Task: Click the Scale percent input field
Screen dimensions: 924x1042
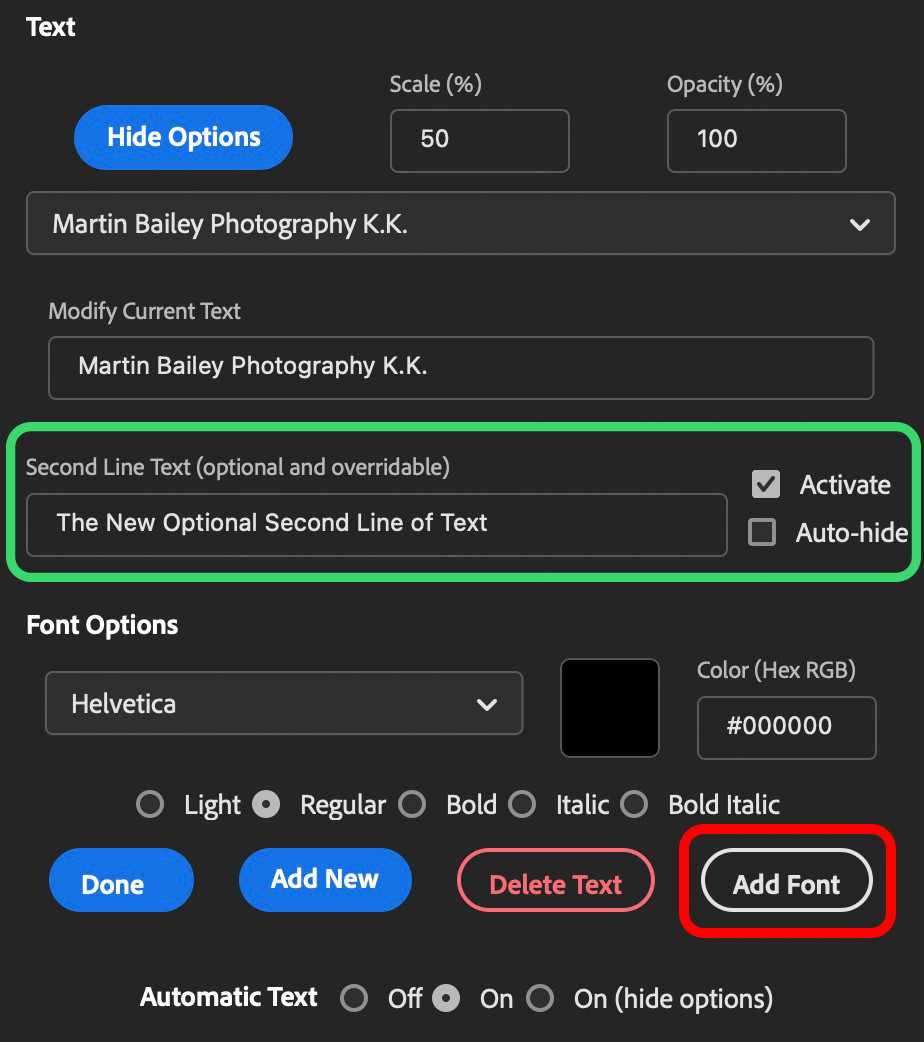Action: tap(479, 140)
